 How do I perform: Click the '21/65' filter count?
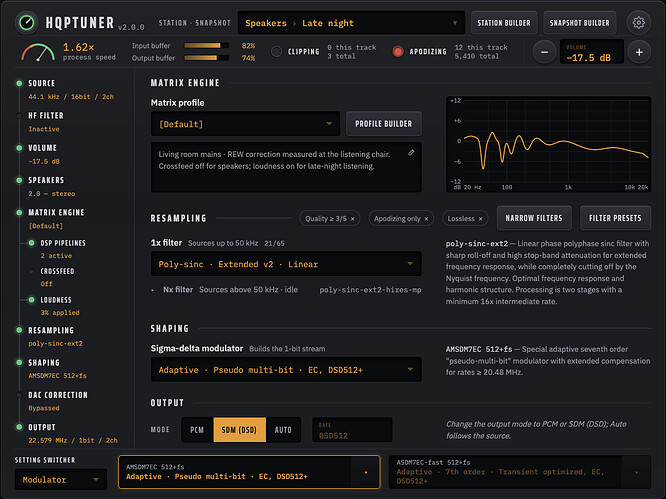click(x=274, y=243)
